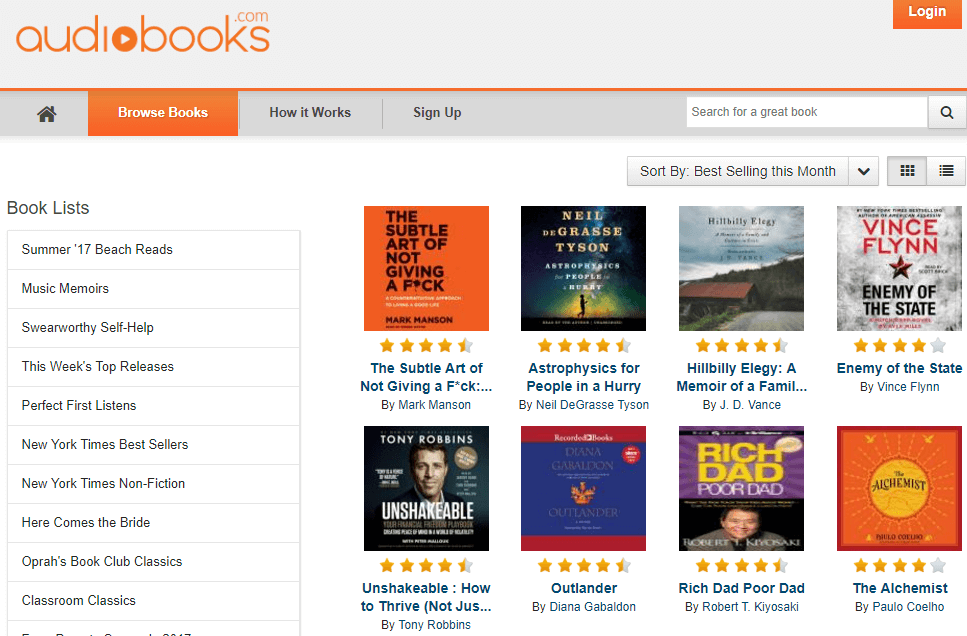Image resolution: width=967 pixels, height=636 pixels.
Task: Click star rating under The Alchemist
Action: 899,565
